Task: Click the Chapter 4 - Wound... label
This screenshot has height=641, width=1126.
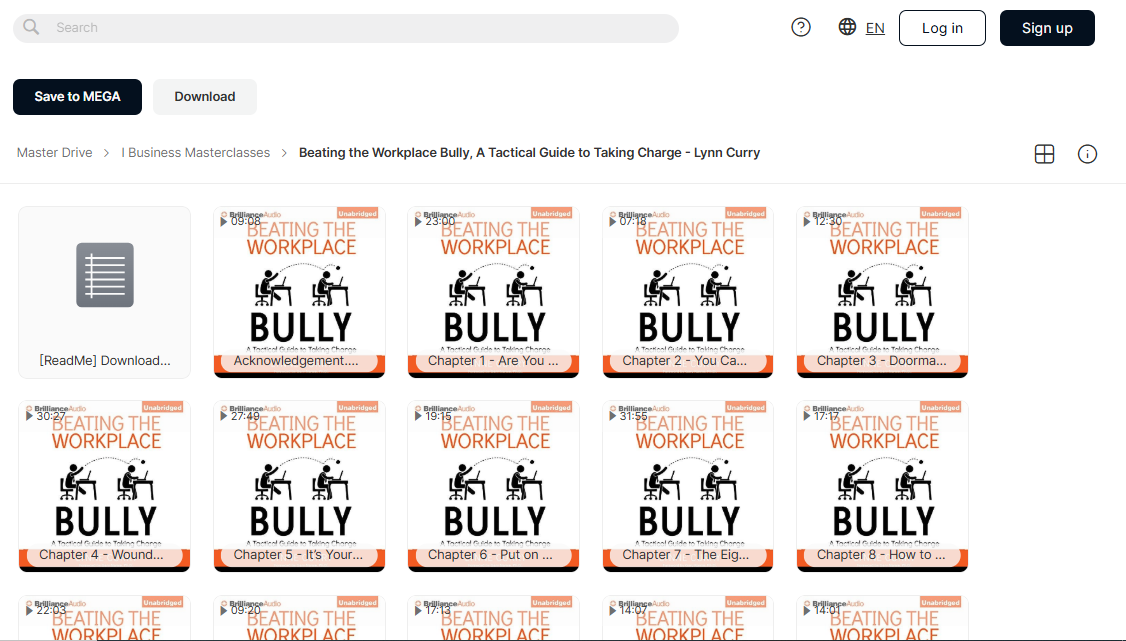Action: (x=101, y=554)
